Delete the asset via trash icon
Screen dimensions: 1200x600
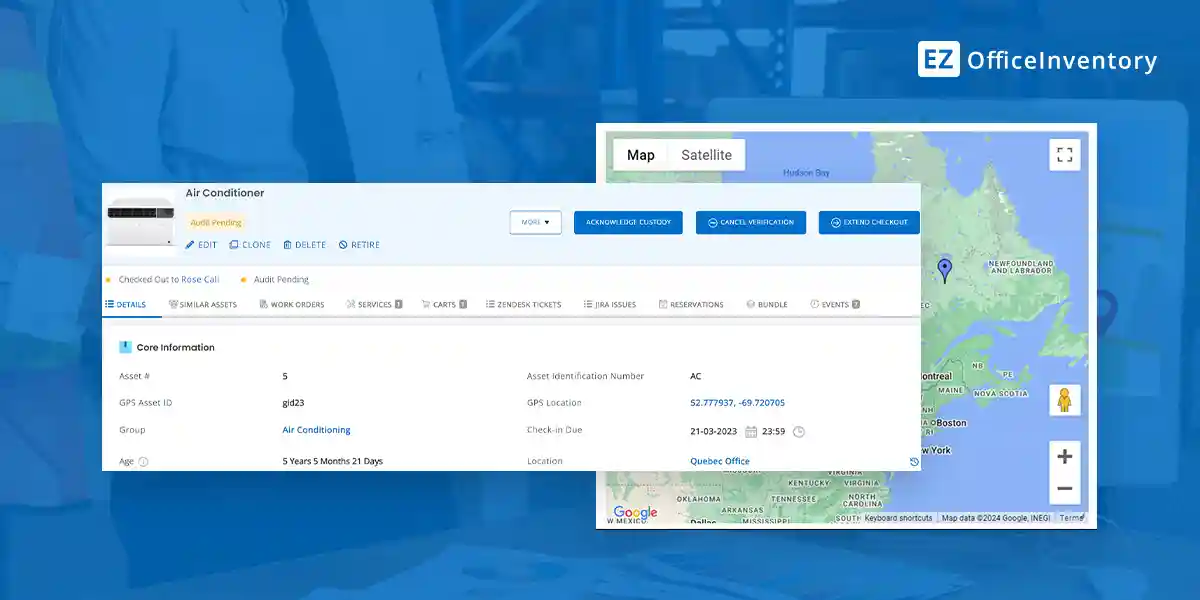pos(288,245)
